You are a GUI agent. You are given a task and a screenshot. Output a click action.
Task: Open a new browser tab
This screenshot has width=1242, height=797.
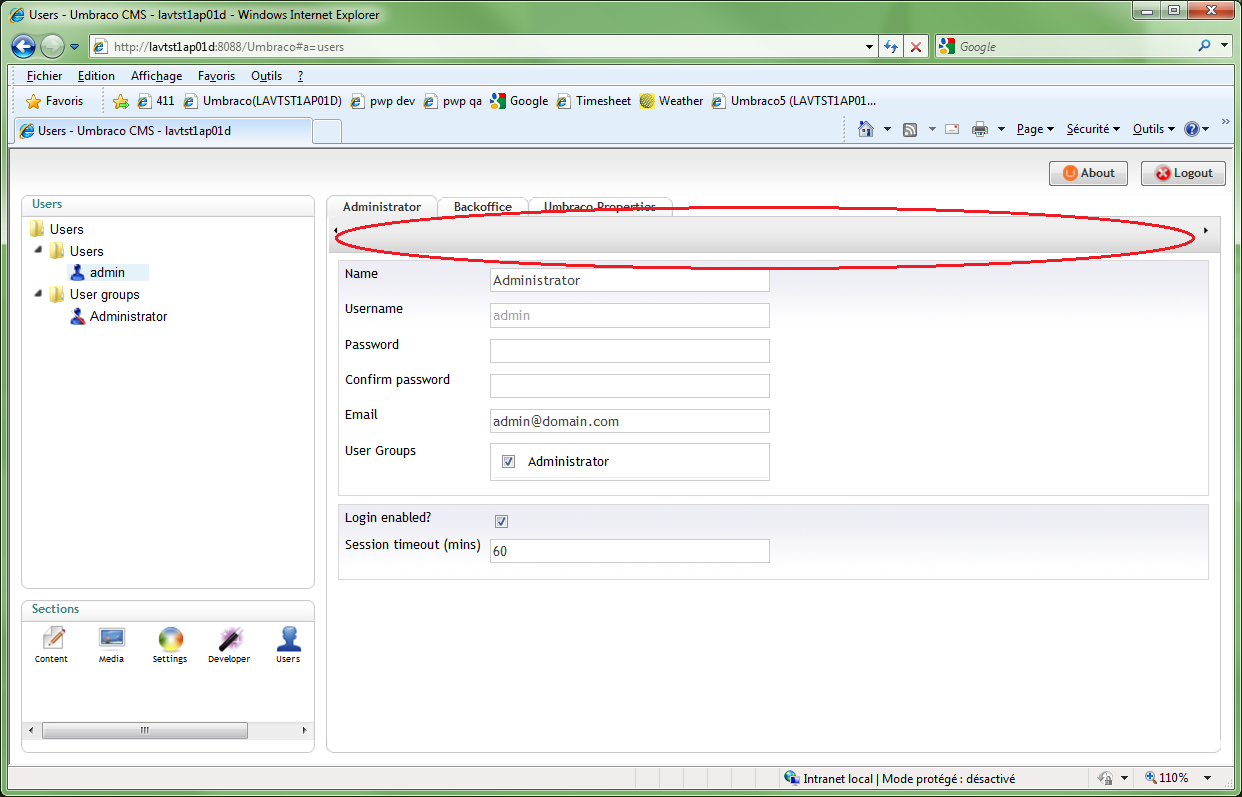point(328,131)
